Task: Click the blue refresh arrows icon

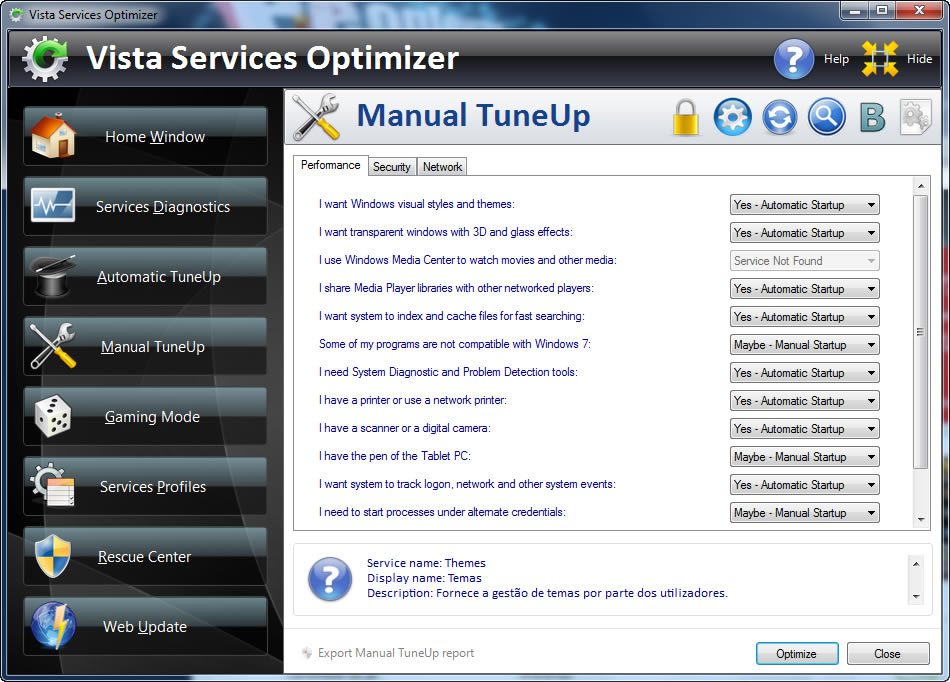Action: tap(780, 117)
